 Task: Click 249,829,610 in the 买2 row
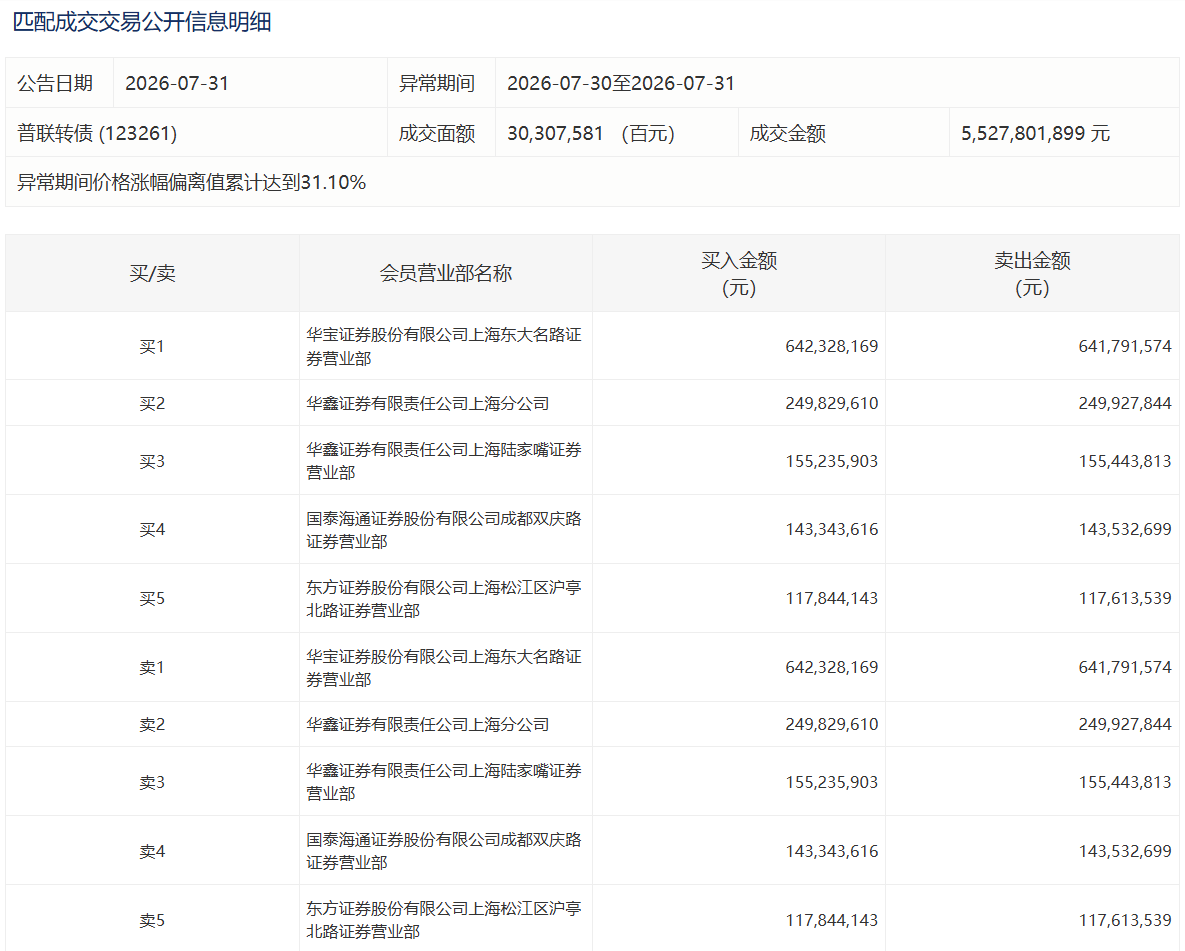[x=831, y=403]
